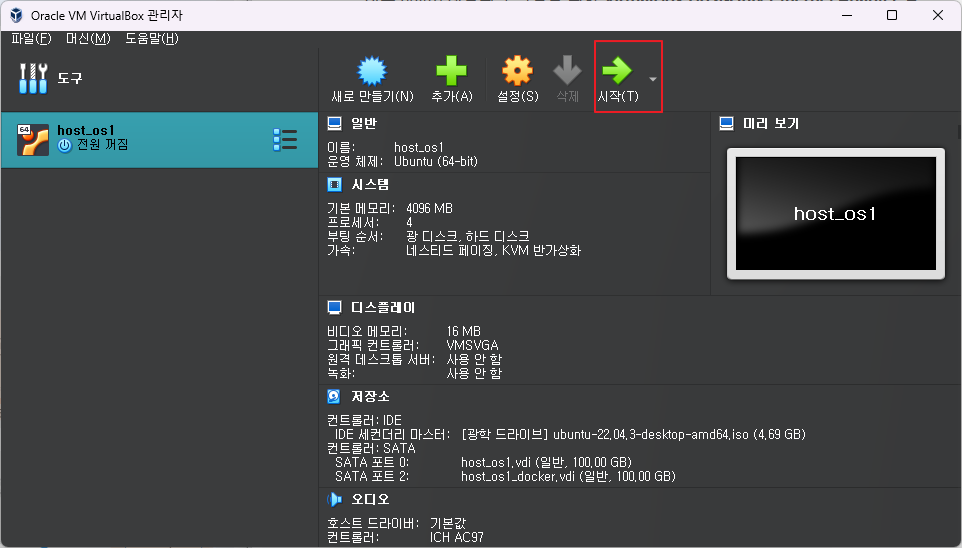Click the name value host_os1 in General
The width and height of the screenshot is (962, 548).
point(418,147)
